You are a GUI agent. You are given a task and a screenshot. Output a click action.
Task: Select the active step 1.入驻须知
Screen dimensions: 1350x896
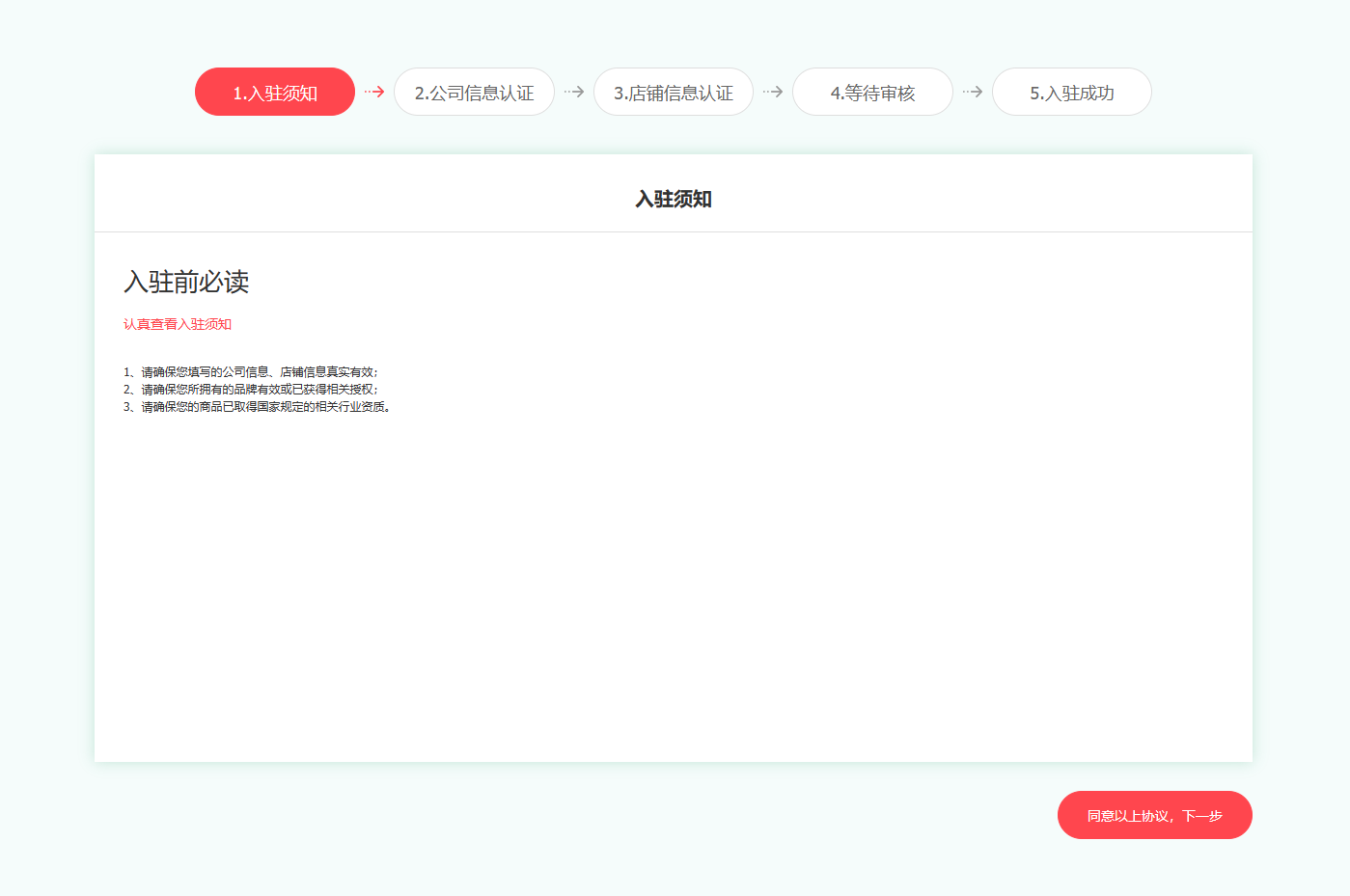pos(275,93)
